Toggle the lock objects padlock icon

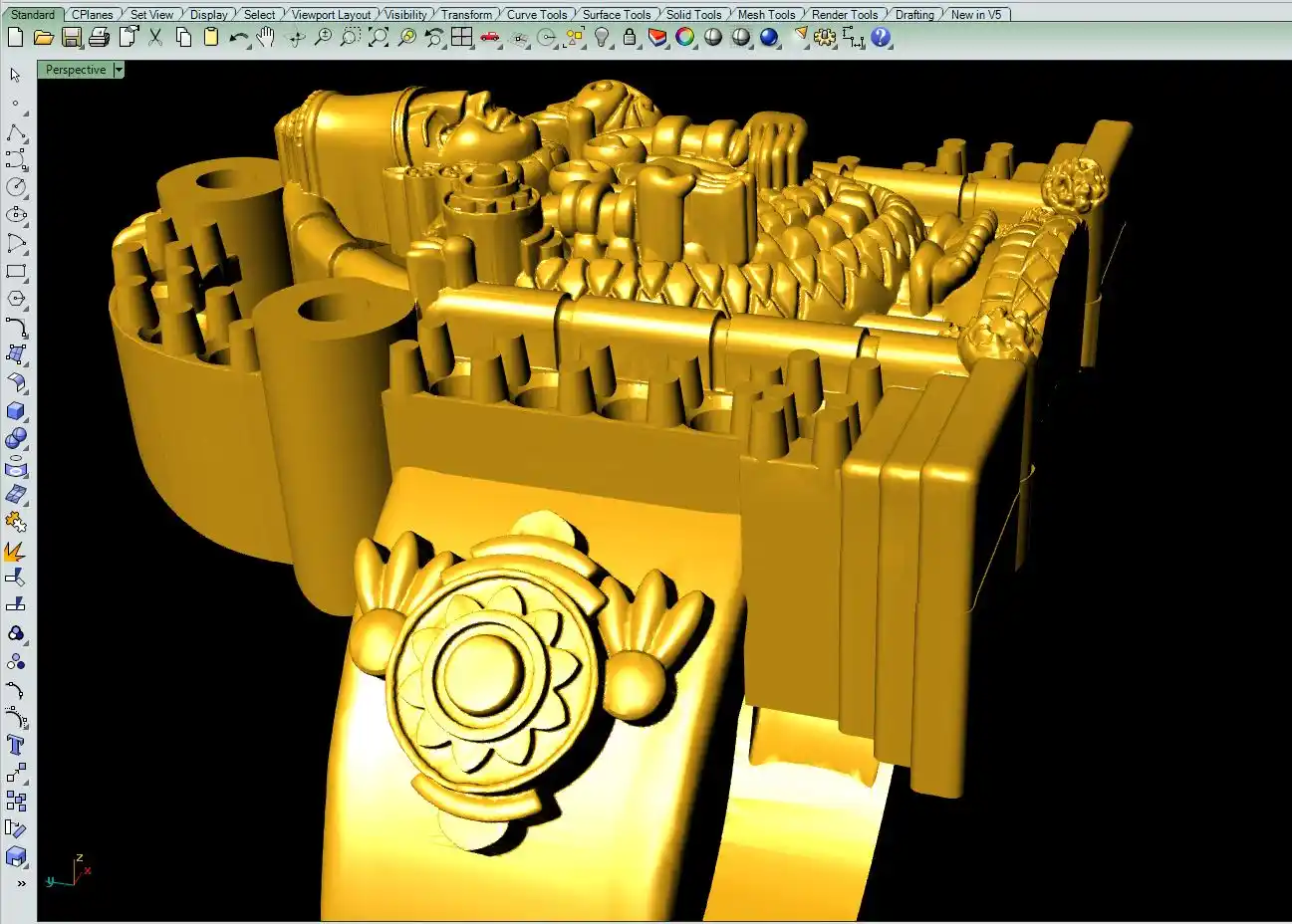tap(630, 38)
